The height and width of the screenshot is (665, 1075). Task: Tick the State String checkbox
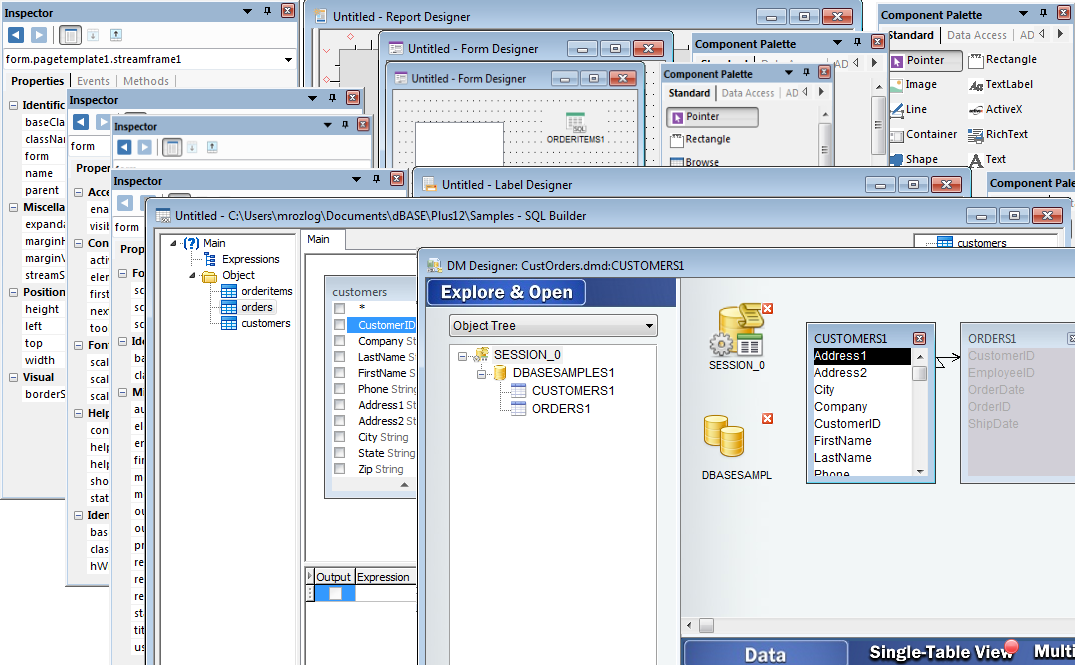[339, 453]
